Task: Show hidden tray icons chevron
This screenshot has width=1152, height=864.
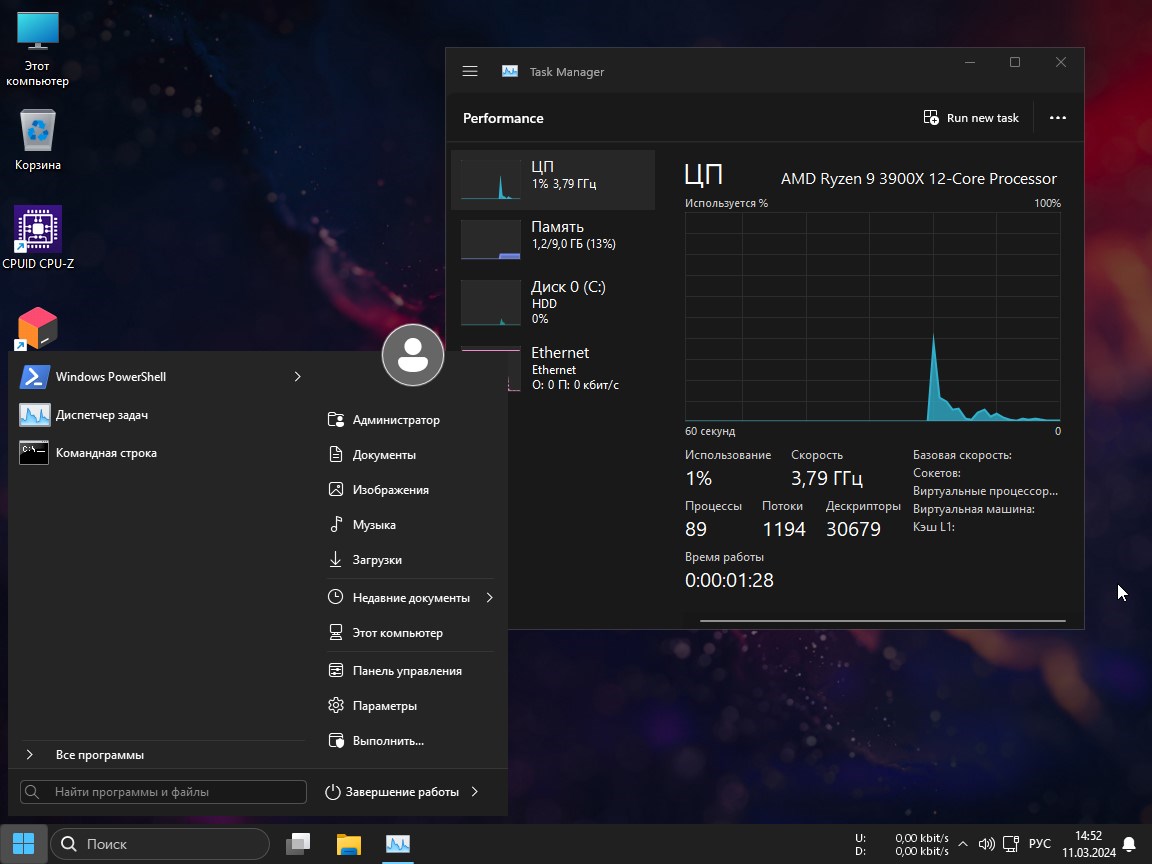Action: 963,844
